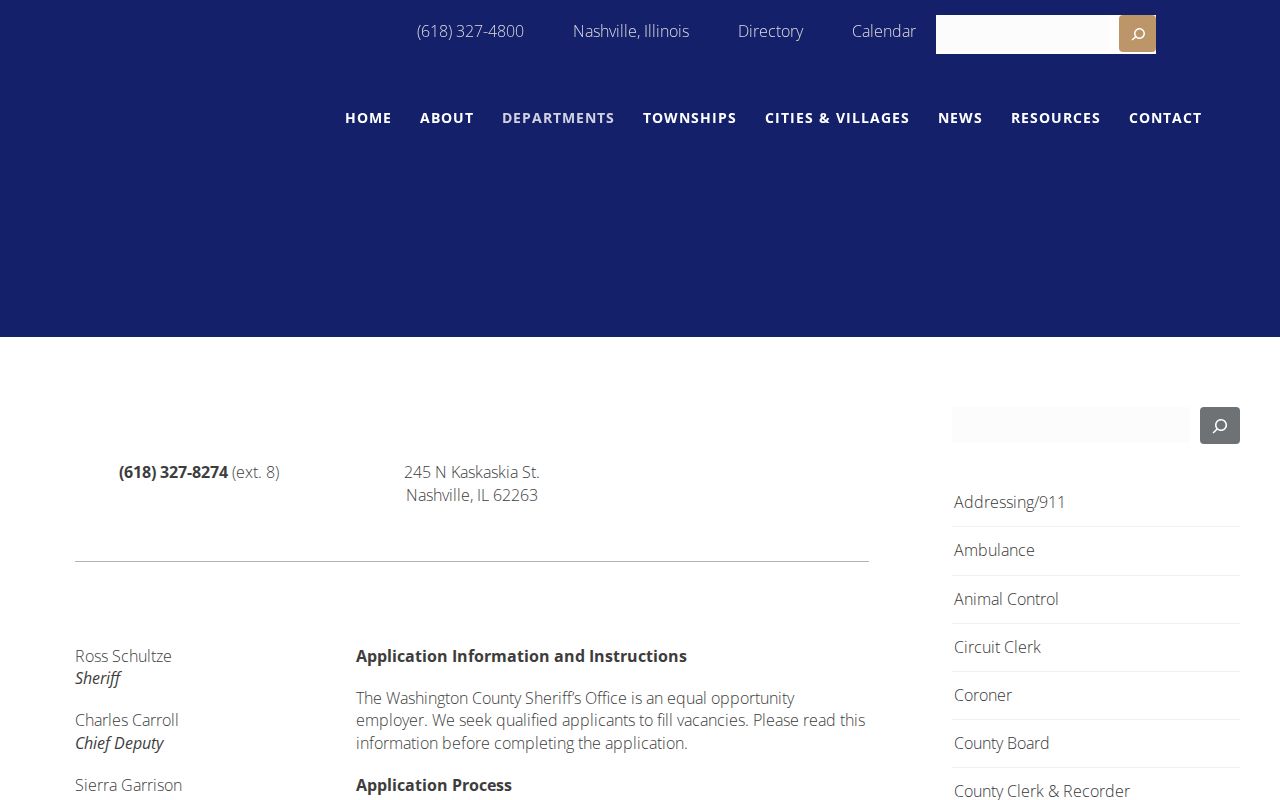Focus the header search input field

click(1027, 34)
